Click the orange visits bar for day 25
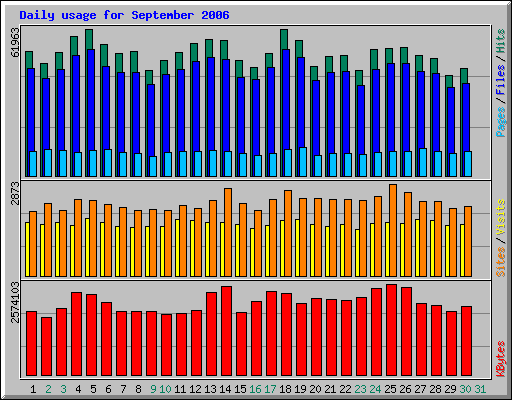The image size is (512, 400). pos(393,230)
